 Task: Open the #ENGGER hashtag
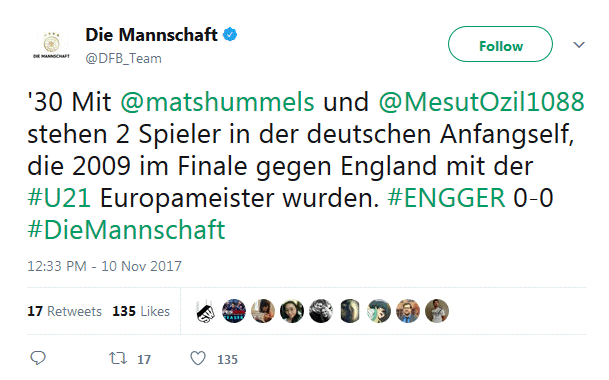pyautogui.click(x=446, y=198)
